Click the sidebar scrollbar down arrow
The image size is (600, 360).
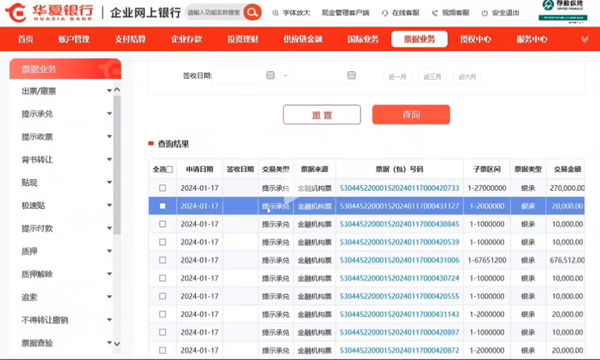point(117,344)
